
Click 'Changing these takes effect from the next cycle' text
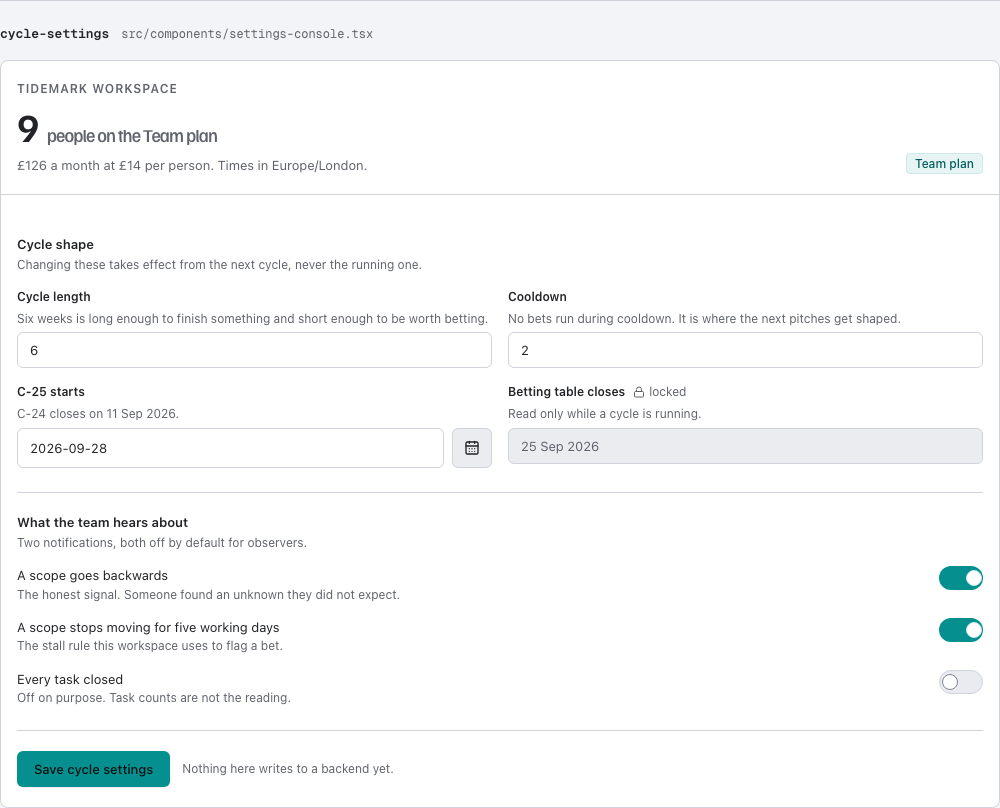tap(219, 265)
